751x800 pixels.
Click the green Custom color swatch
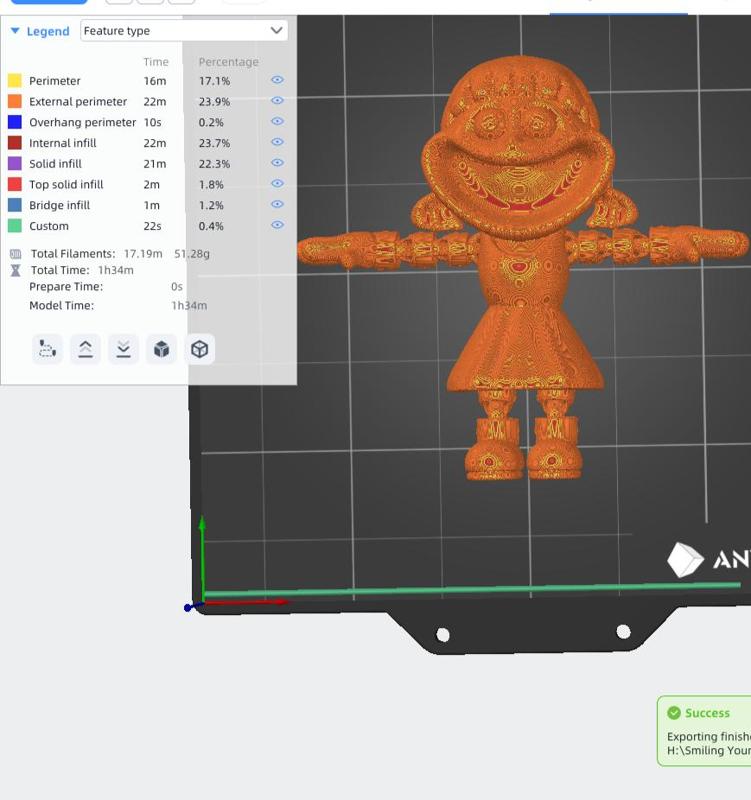[15, 226]
